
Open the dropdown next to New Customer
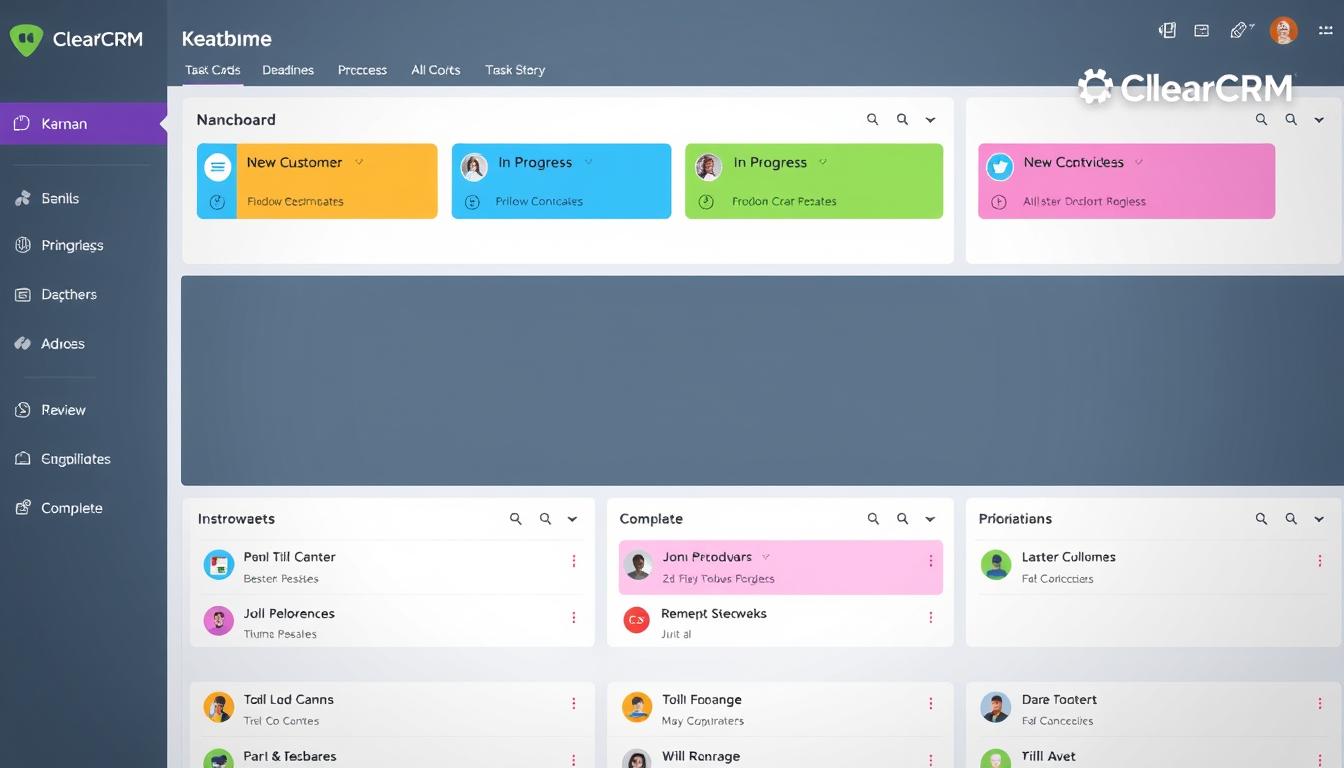click(x=360, y=162)
